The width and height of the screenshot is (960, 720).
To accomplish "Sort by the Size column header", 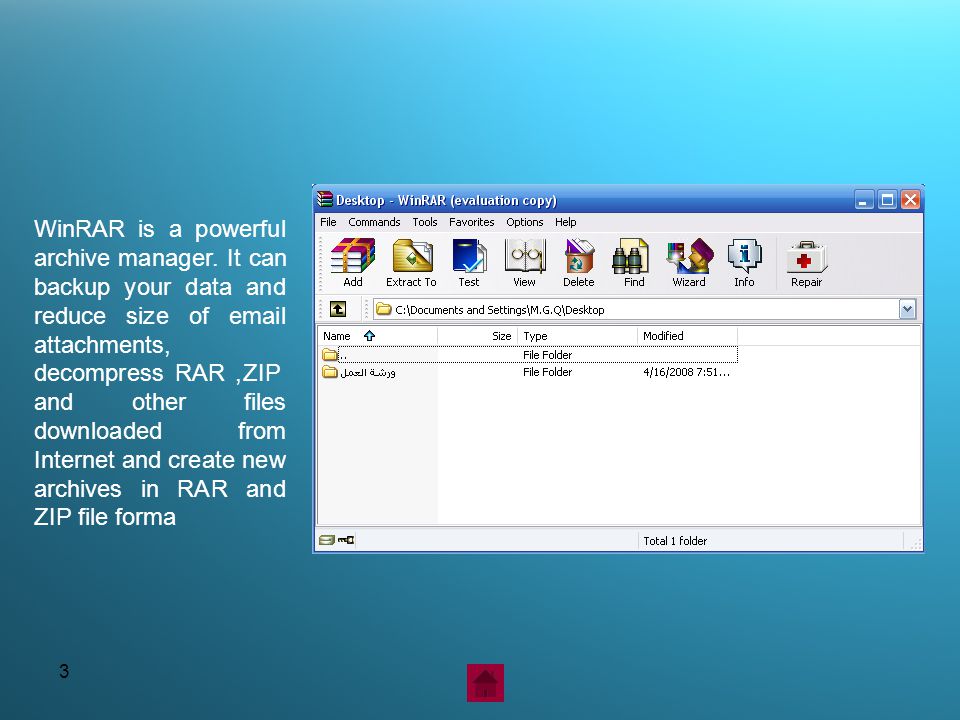I will [x=478, y=336].
